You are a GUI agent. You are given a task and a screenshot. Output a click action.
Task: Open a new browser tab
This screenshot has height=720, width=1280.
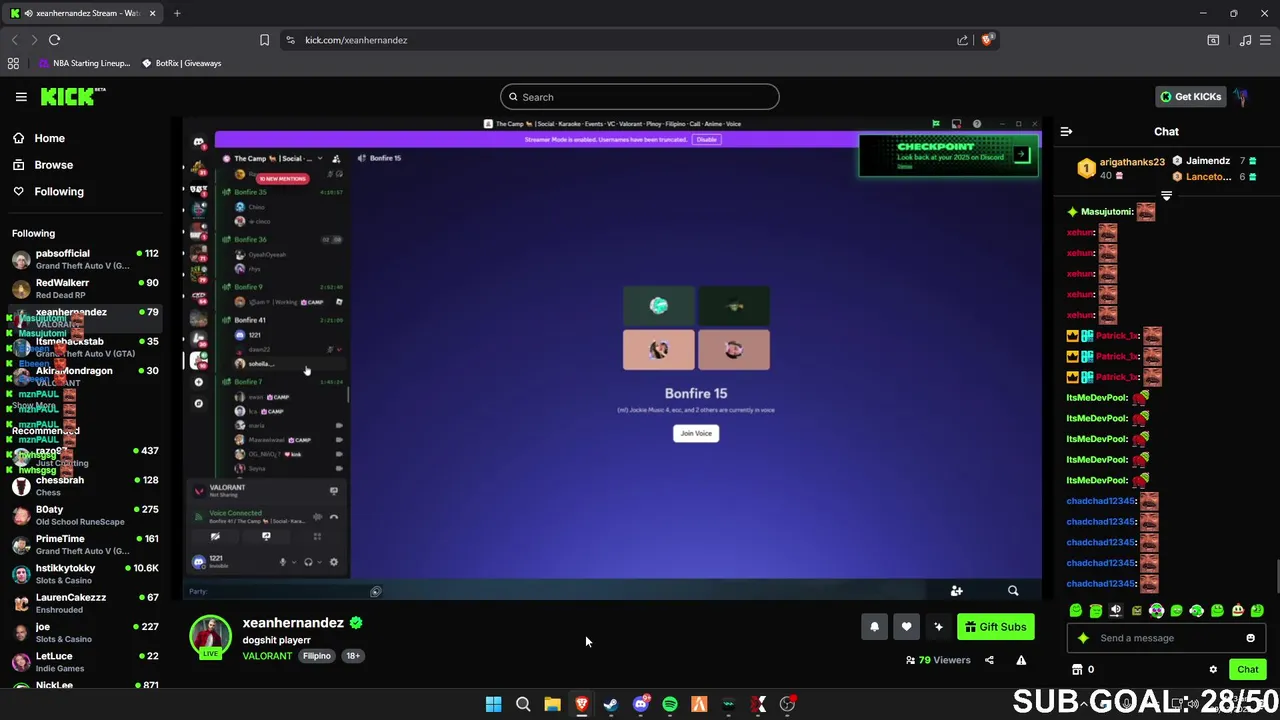click(177, 13)
